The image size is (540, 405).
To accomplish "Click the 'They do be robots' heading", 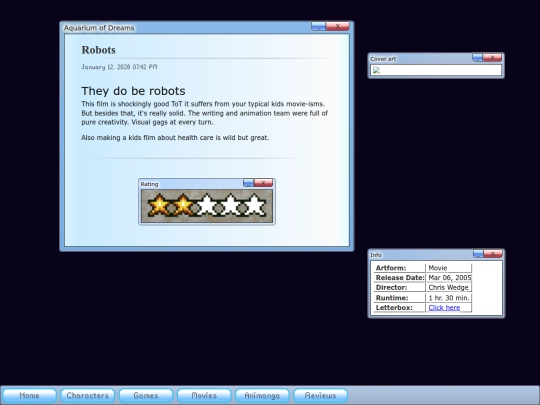I will [133, 91].
